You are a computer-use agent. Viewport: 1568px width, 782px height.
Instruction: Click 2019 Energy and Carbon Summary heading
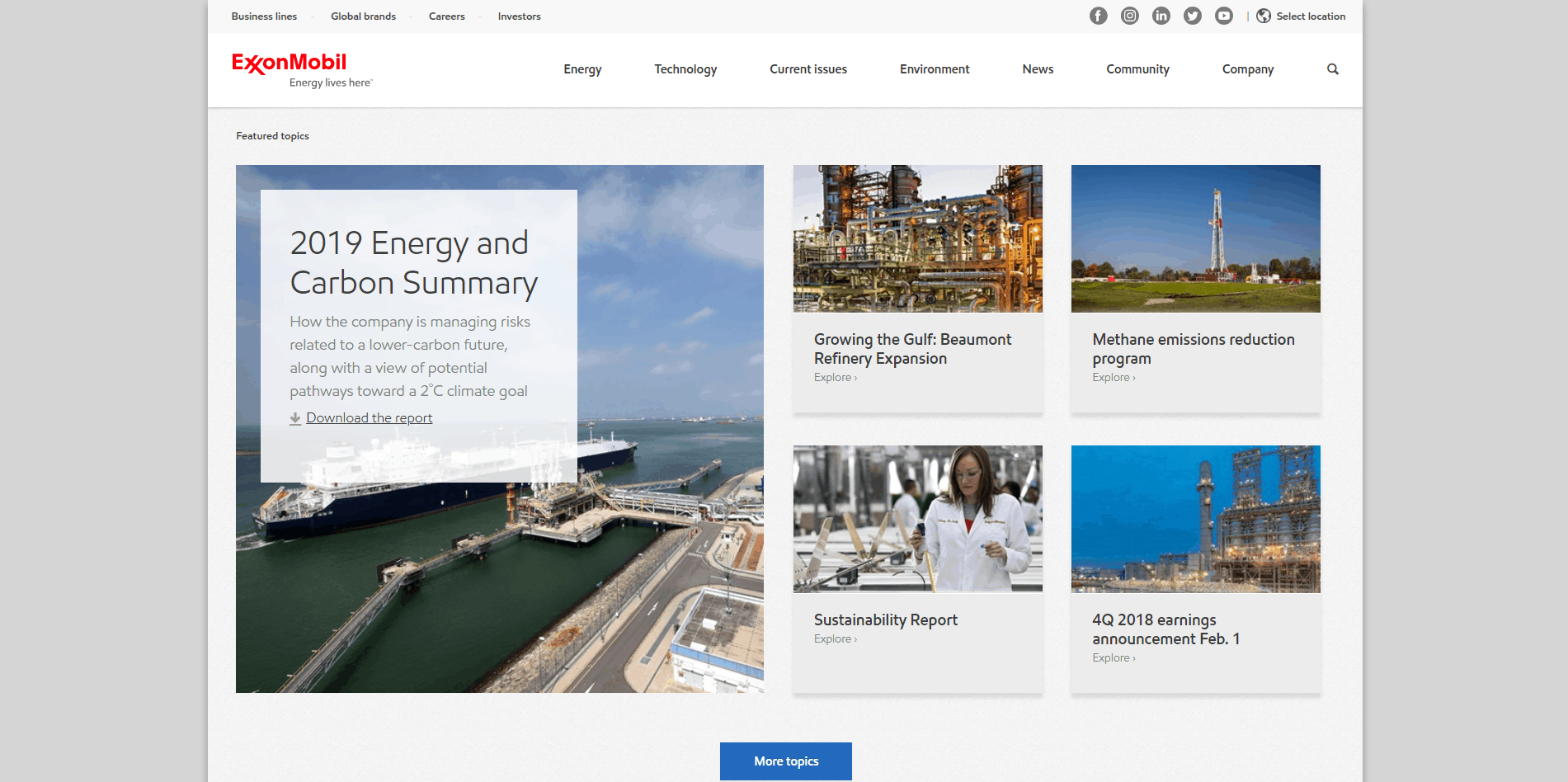coord(413,263)
